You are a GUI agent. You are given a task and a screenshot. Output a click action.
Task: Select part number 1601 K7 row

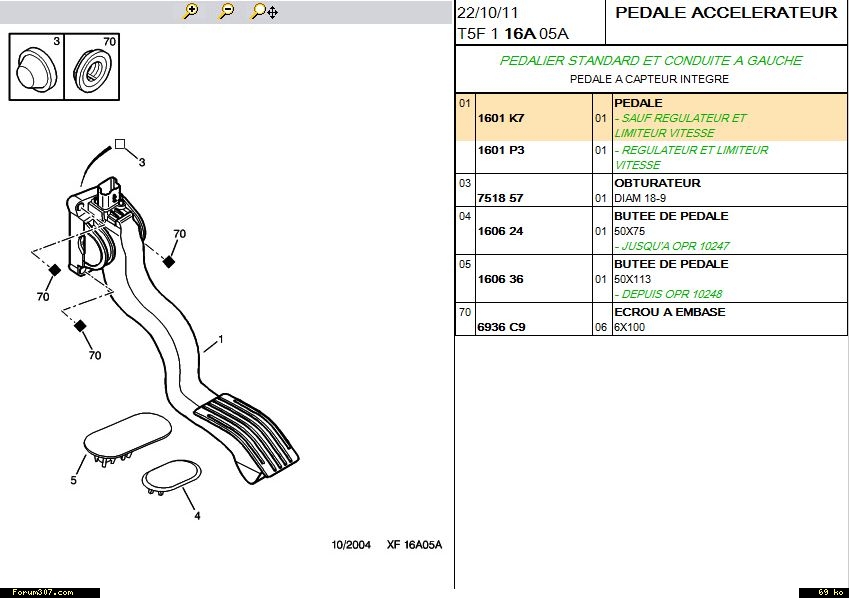[x=501, y=118]
